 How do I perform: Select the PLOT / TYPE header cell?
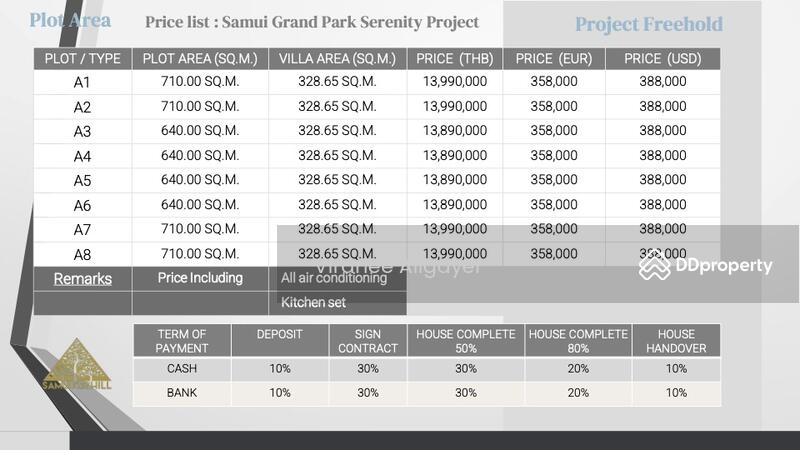click(x=83, y=59)
